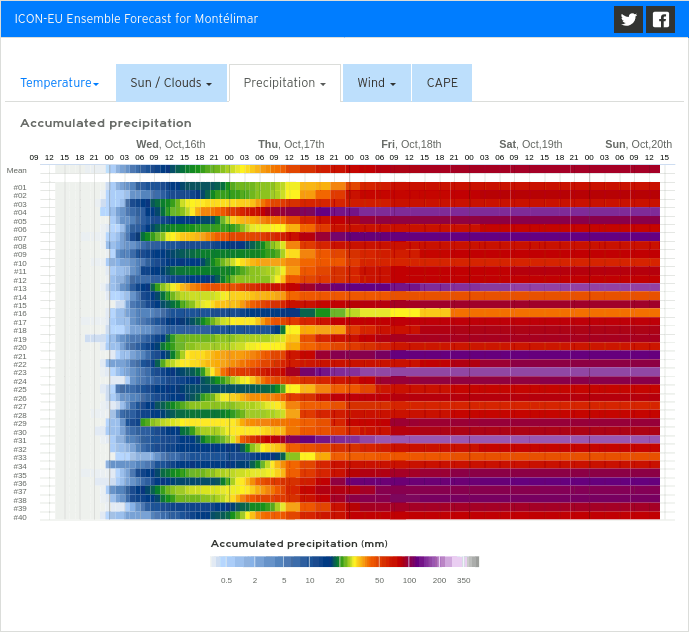Click ensemble member label #01
Screen dimensions: 689x632
(x=20, y=188)
